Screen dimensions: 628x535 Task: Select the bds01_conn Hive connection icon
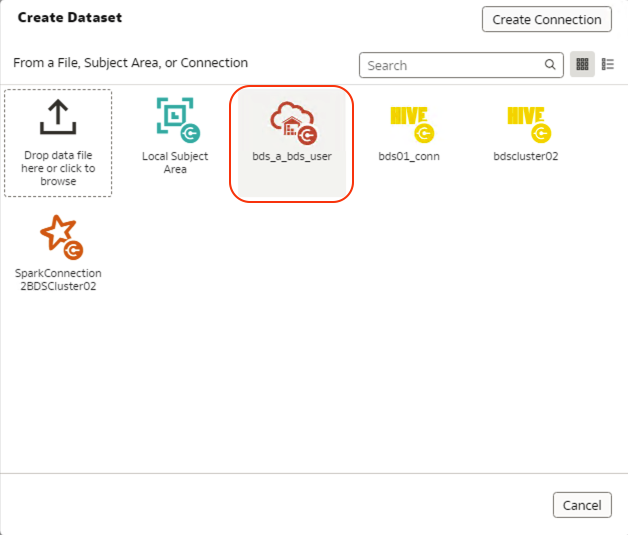[x=412, y=124]
